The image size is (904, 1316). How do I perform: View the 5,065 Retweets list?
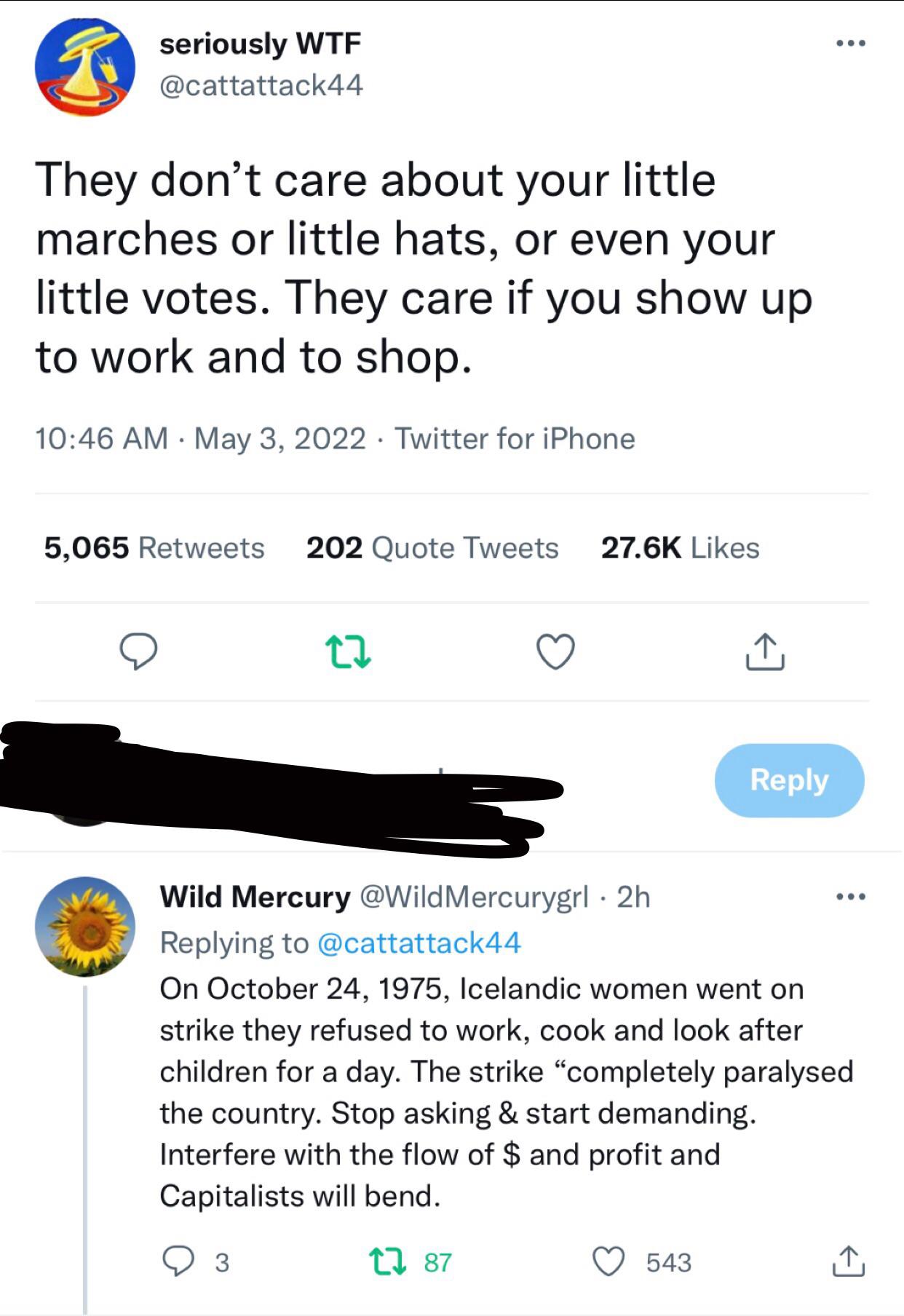point(154,547)
